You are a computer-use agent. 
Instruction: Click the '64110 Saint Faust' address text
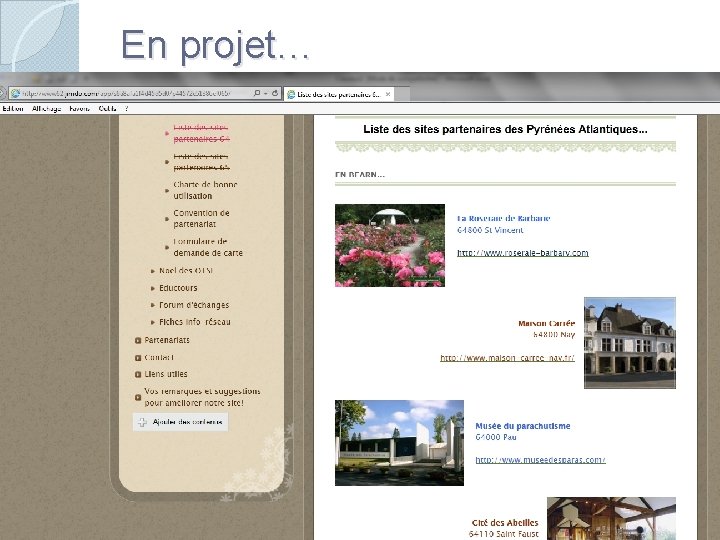(x=504, y=534)
